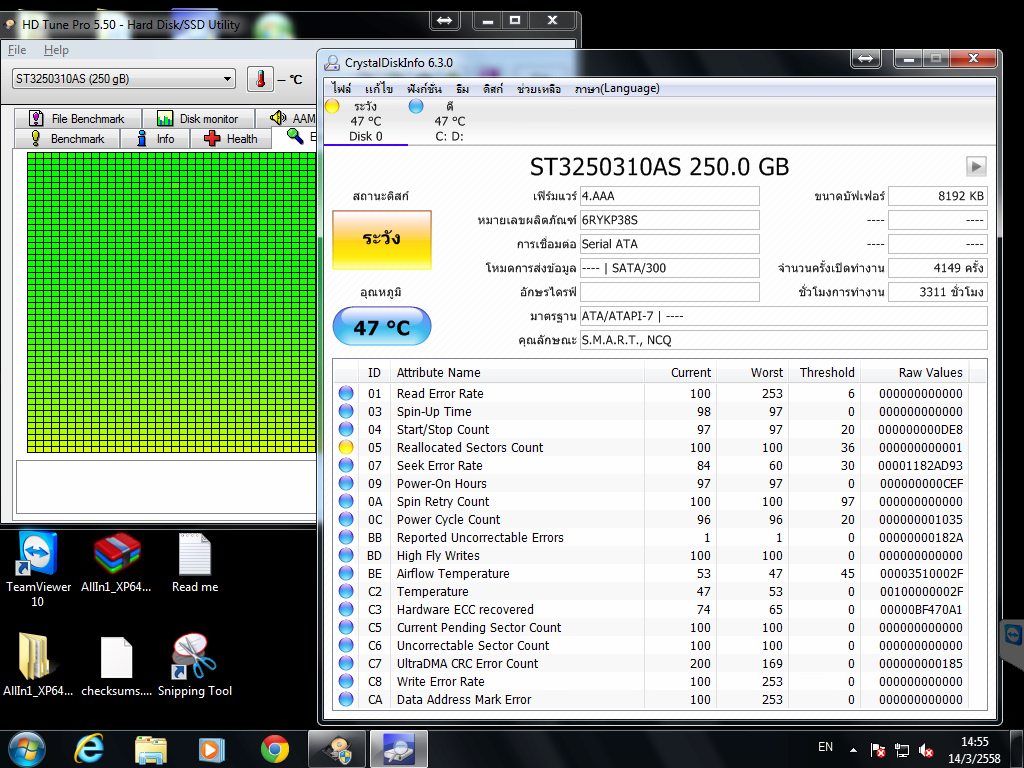The height and width of the screenshot is (768, 1024).
Task: Click the status dot for Temperature attribute
Action: pyautogui.click(x=346, y=591)
